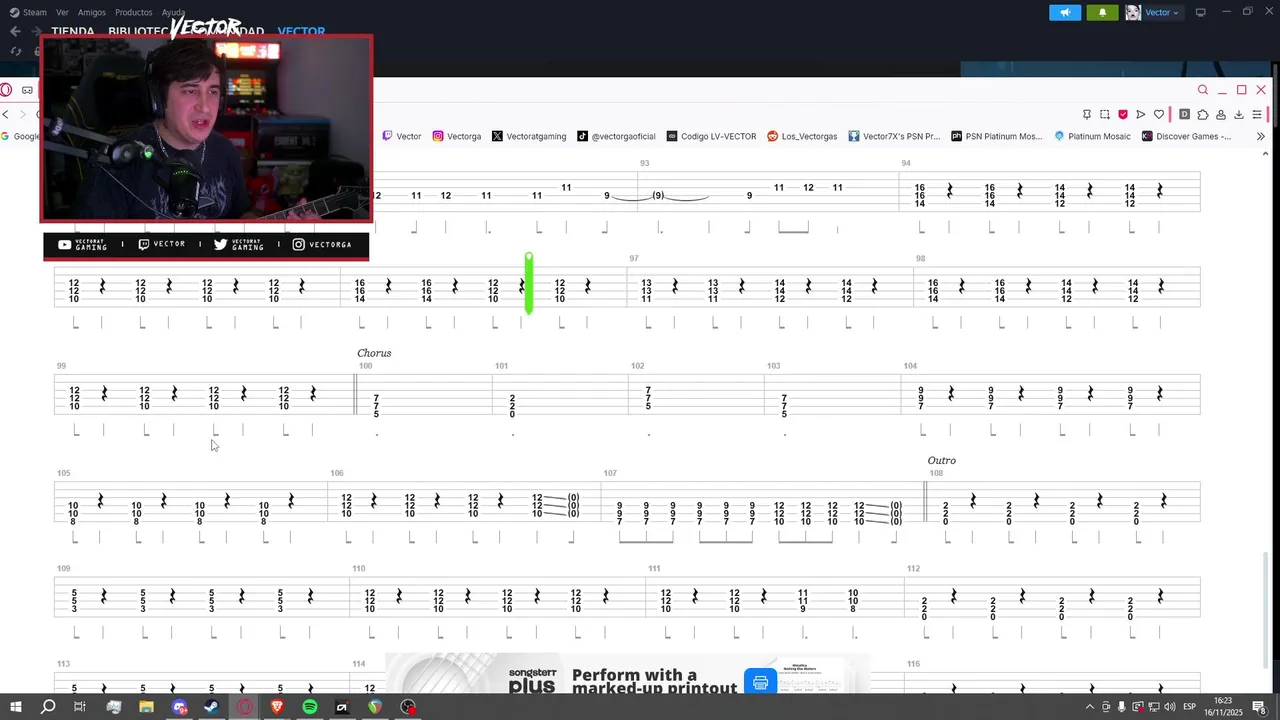Open OBS Studio from the taskbar
1280x720 pixels.
point(408,707)
